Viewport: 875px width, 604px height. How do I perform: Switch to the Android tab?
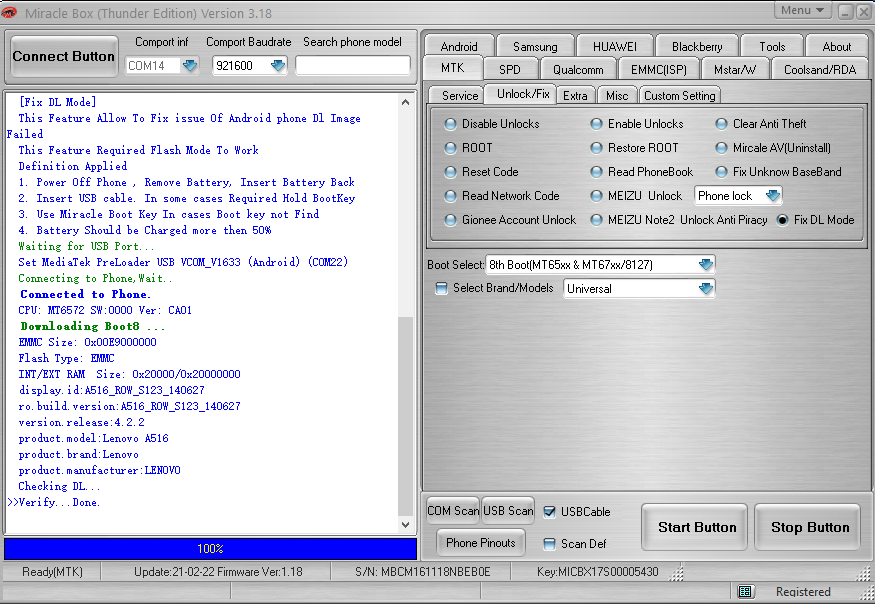click(459, 46)
